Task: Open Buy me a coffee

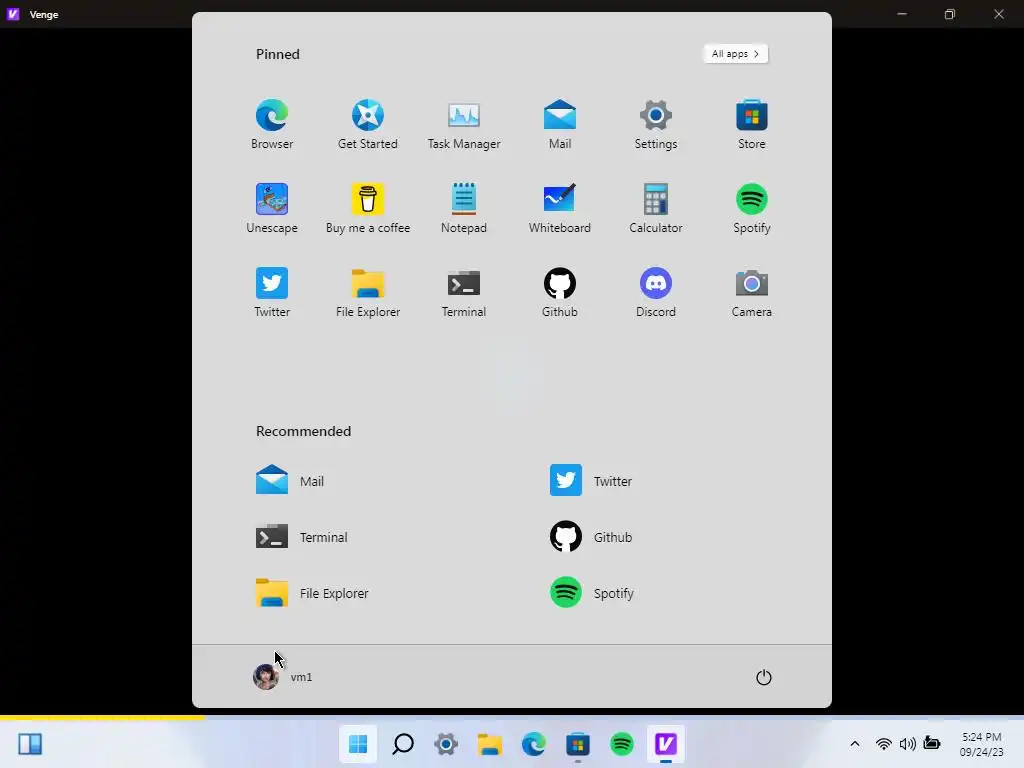Action: click(368, 208)
